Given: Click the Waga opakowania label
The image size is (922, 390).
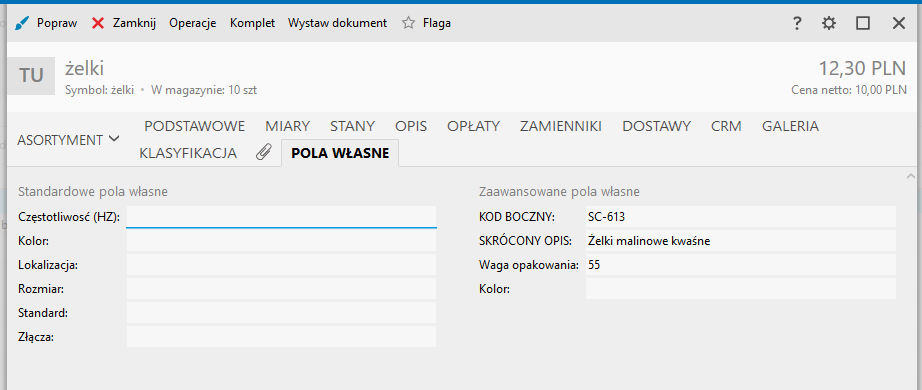Looking at the screenshot, I should tap(529, 265).
